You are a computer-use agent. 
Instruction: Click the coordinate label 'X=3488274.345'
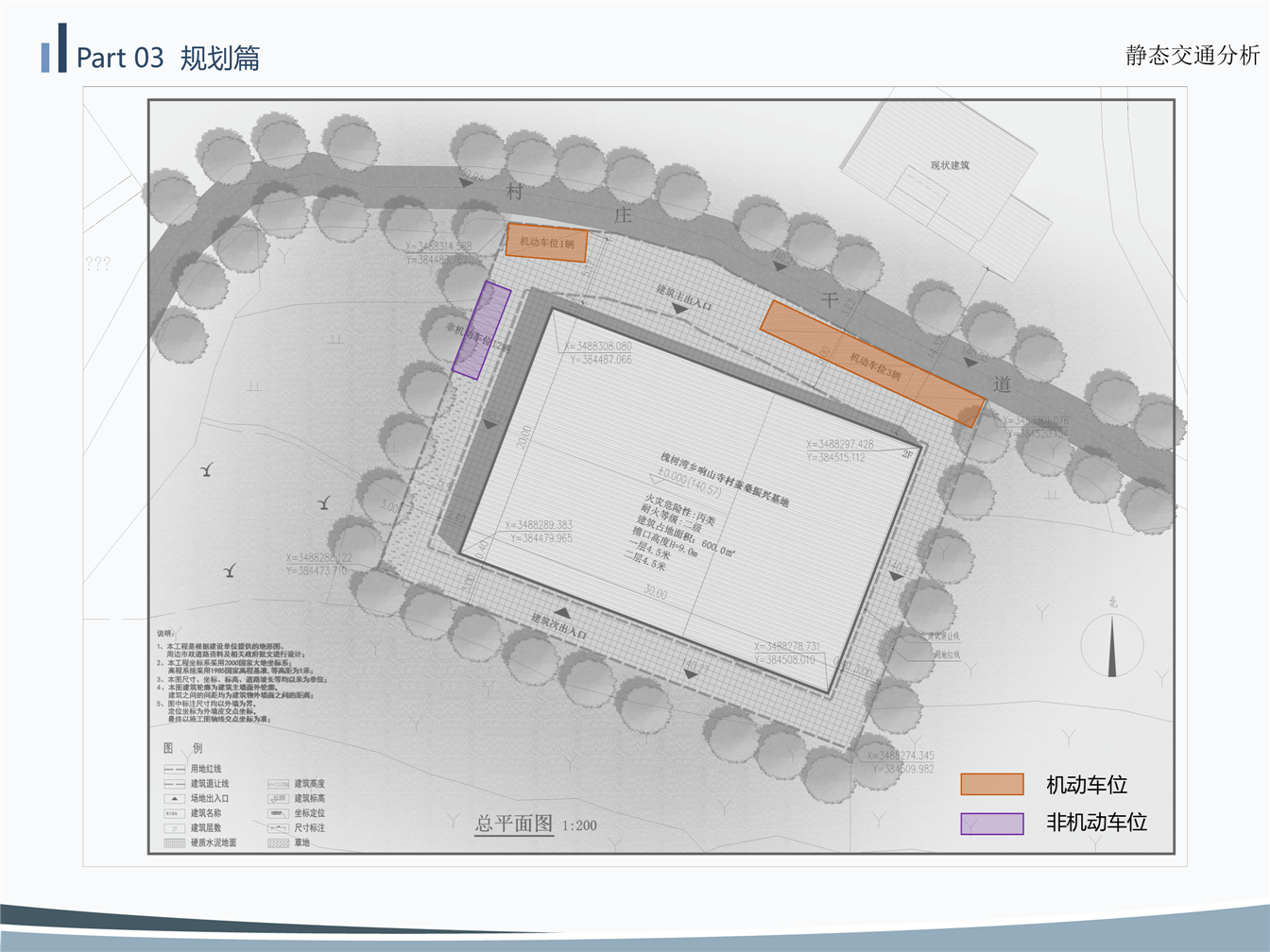pyautogui.click(x=901, y=756)
